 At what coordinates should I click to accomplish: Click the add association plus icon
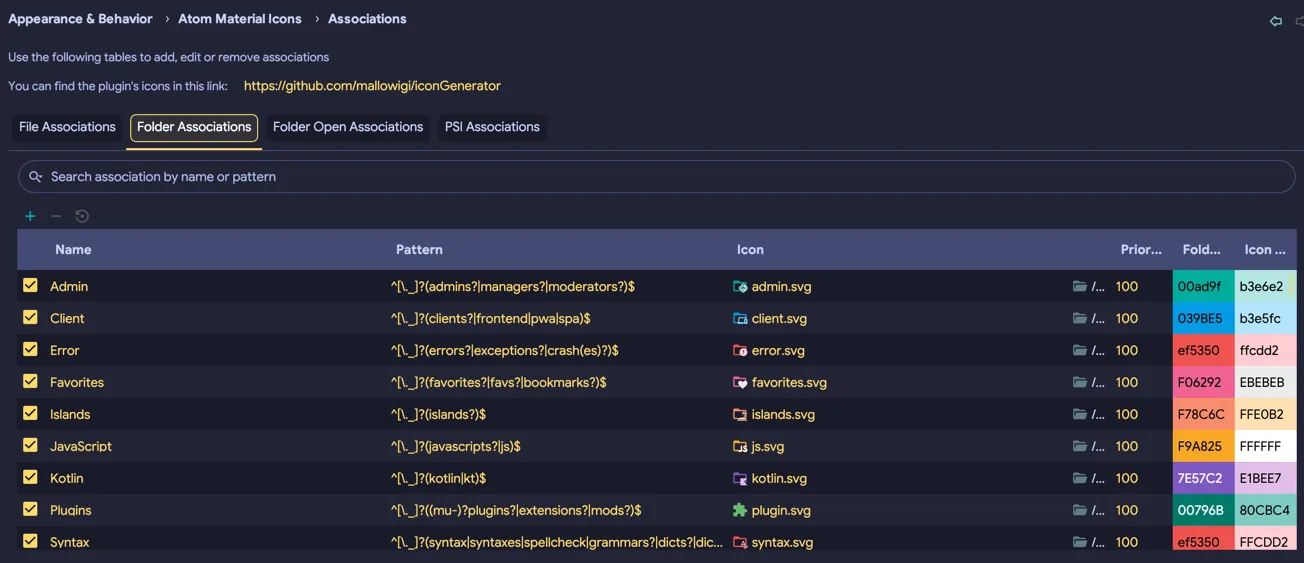tap(30, 216)
